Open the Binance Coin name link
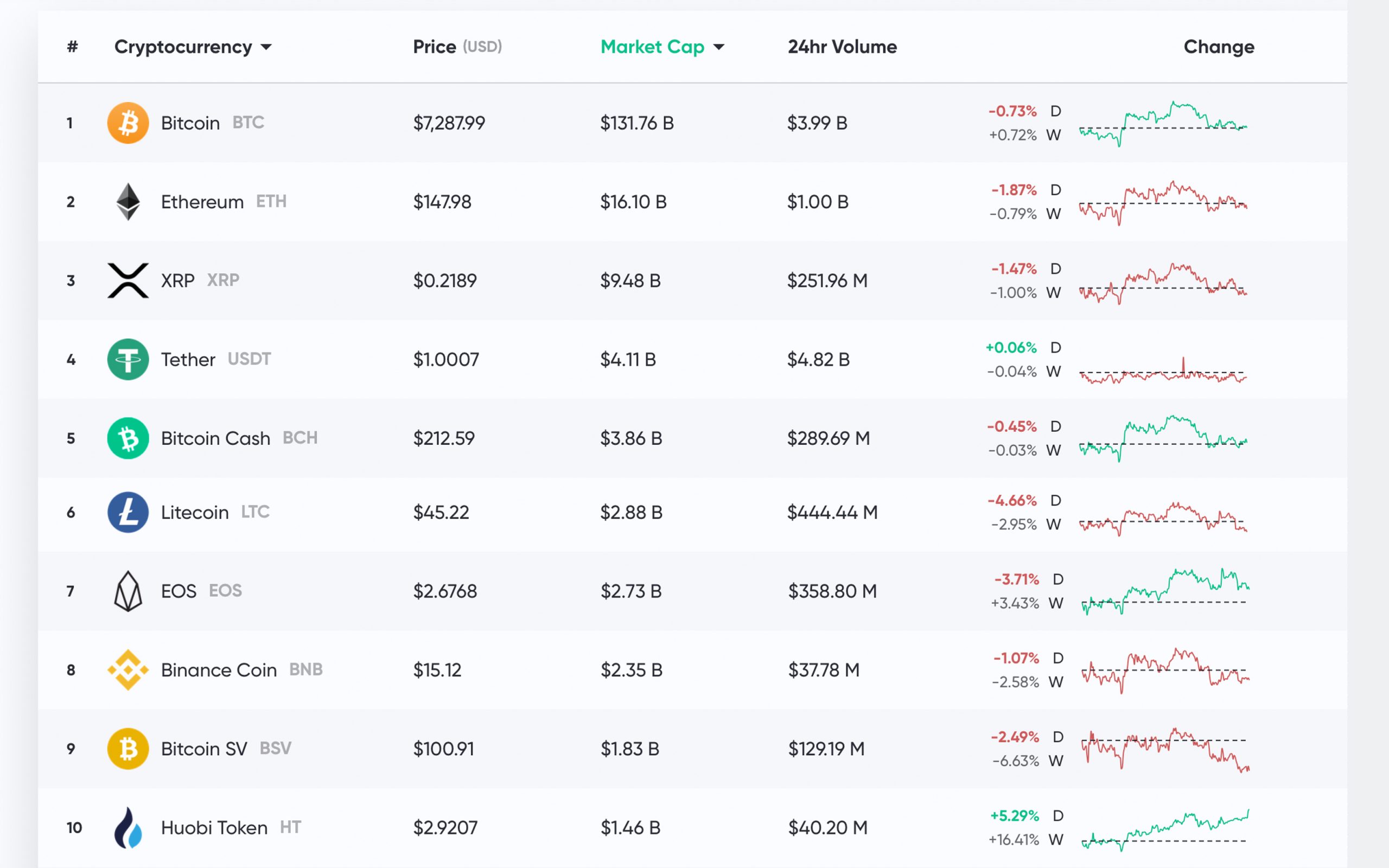The image size is (1389, 868). 219,670
